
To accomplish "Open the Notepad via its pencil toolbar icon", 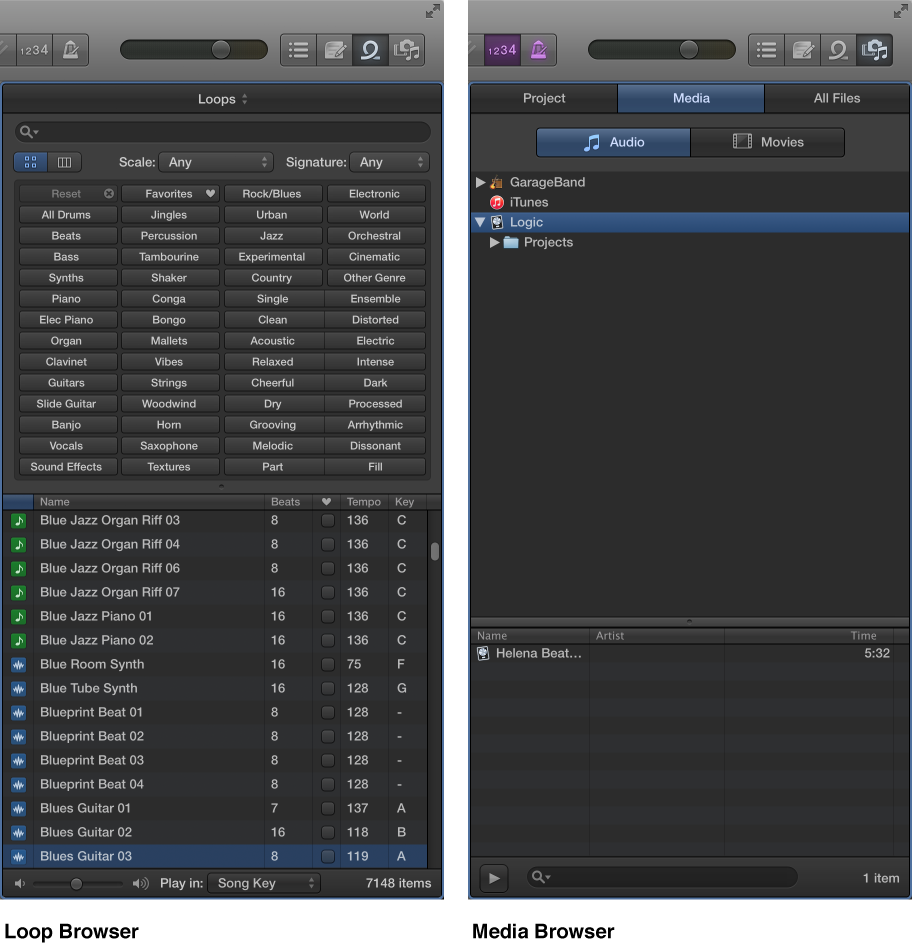I will click(x=334, y=49).
